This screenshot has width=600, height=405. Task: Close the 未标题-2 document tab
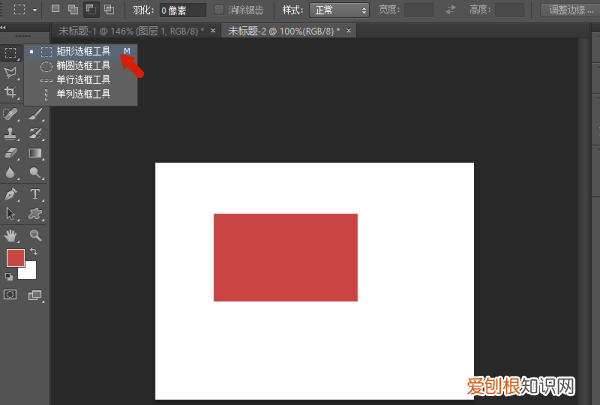coord(349,31)
